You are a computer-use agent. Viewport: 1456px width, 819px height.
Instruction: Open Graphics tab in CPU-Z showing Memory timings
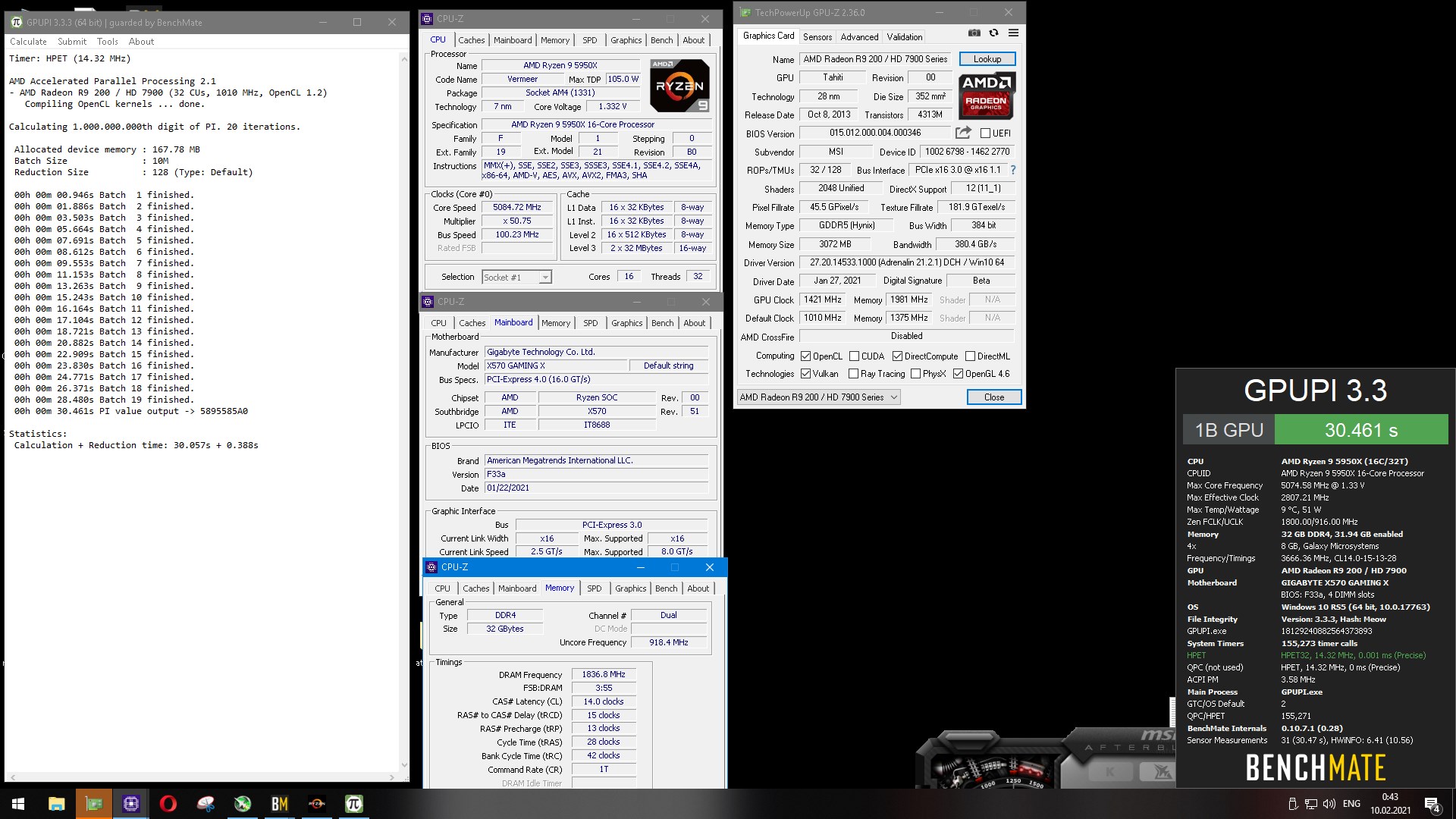[x=630, y=588]
